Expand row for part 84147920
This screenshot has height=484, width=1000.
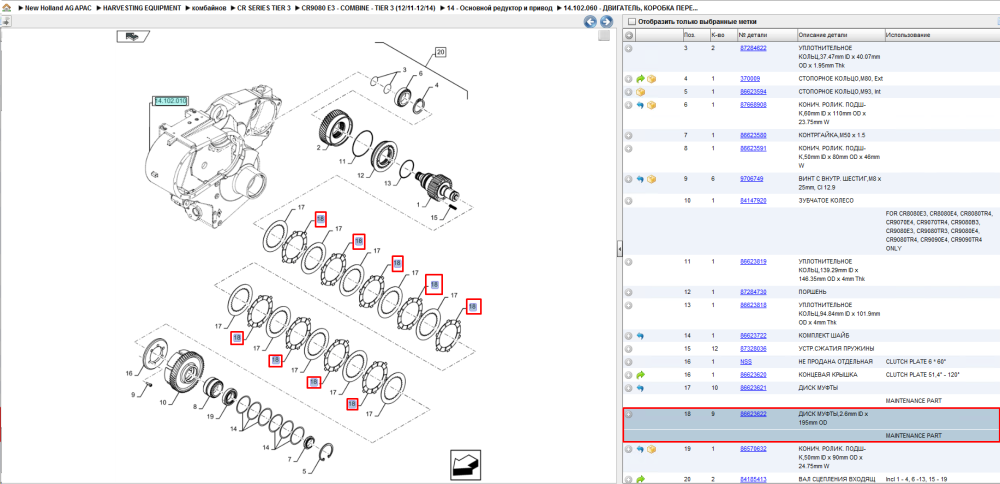click(629, 201)
